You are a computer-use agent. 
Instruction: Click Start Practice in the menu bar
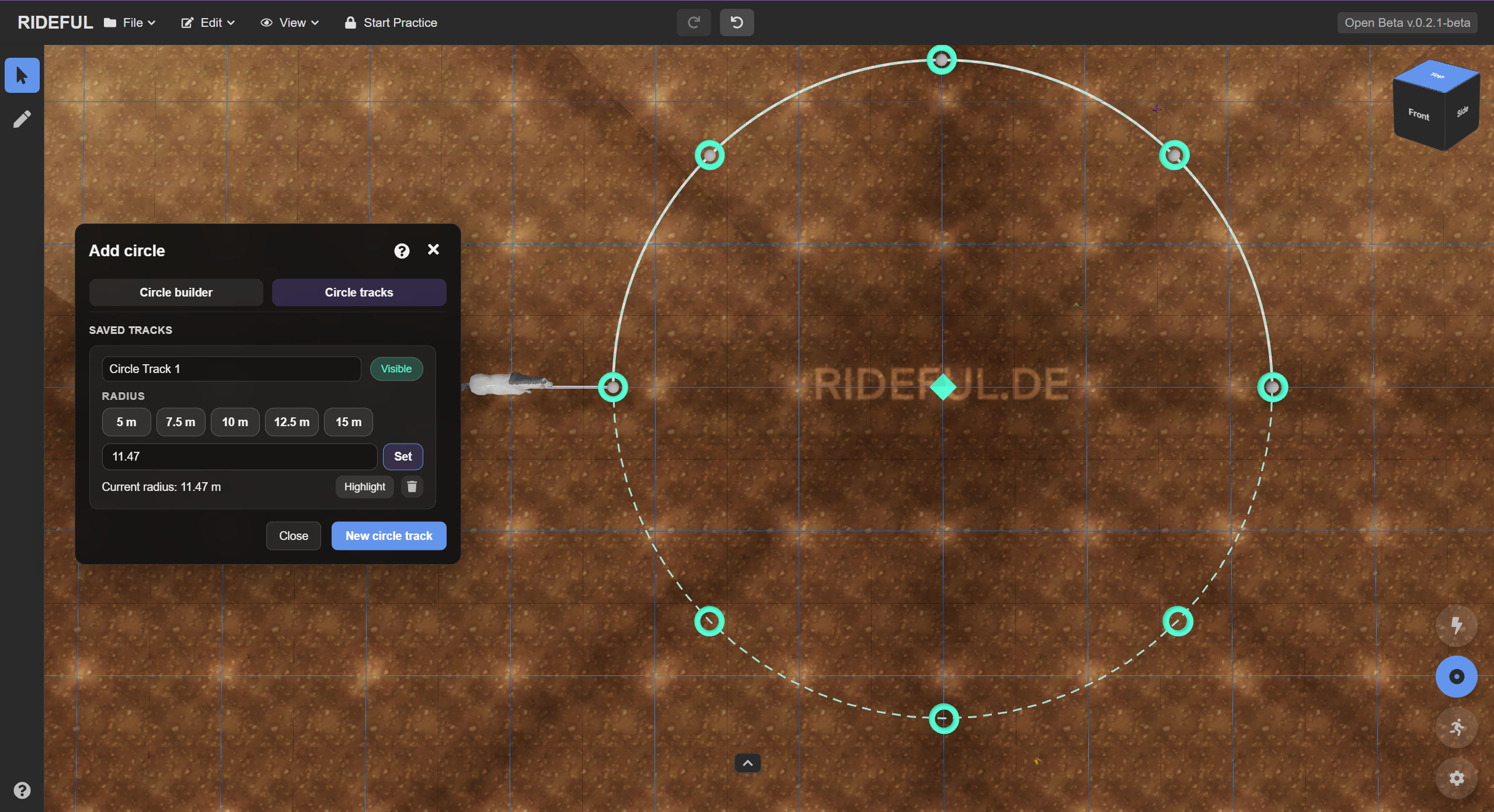tap(391, 22)
